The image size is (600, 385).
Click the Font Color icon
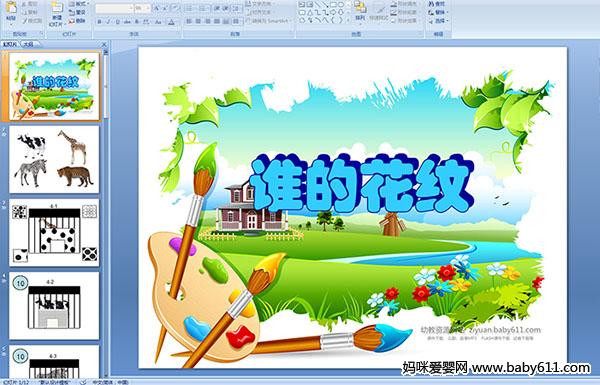(x=171, y=22)
